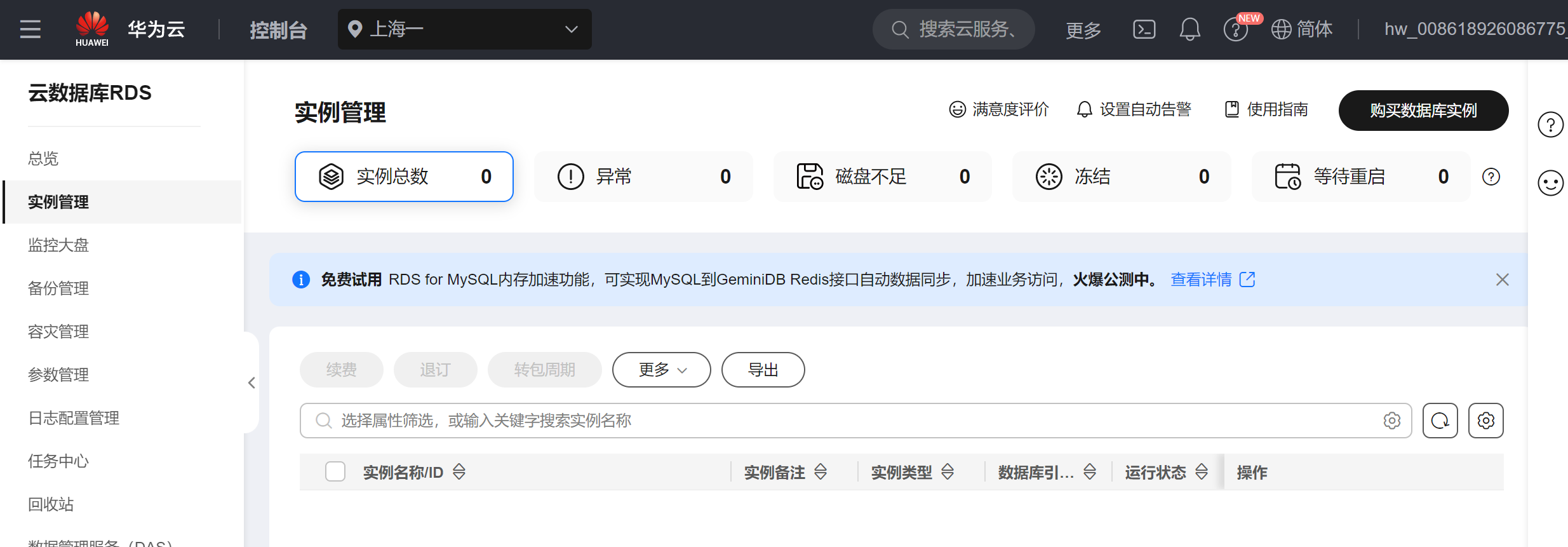Click the 使用指南 book icon
The image size is (1568, 547).
tap(1231, 109)
